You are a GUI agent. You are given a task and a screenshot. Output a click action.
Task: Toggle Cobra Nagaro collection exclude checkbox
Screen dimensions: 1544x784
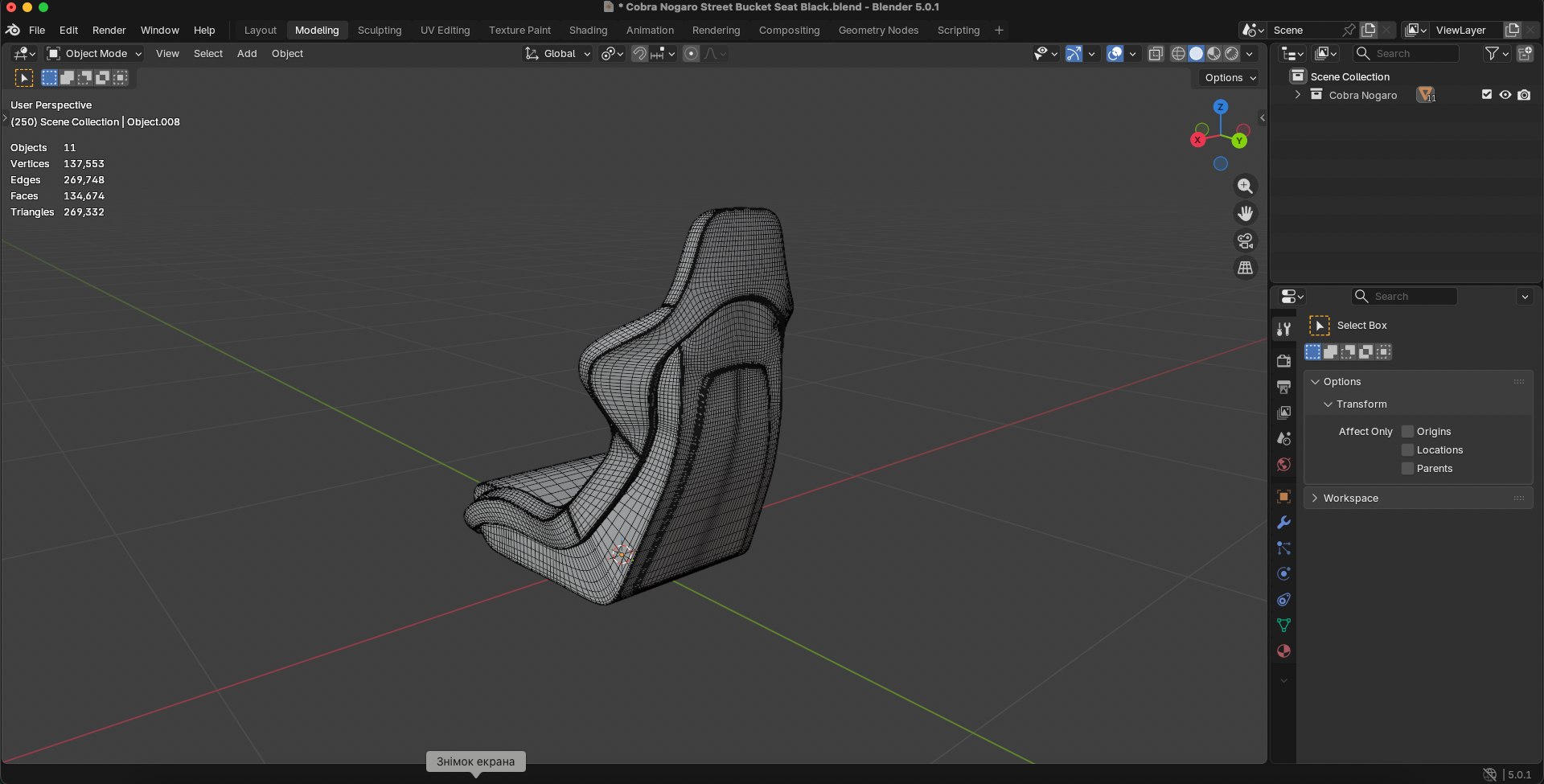pos(1486,95)
